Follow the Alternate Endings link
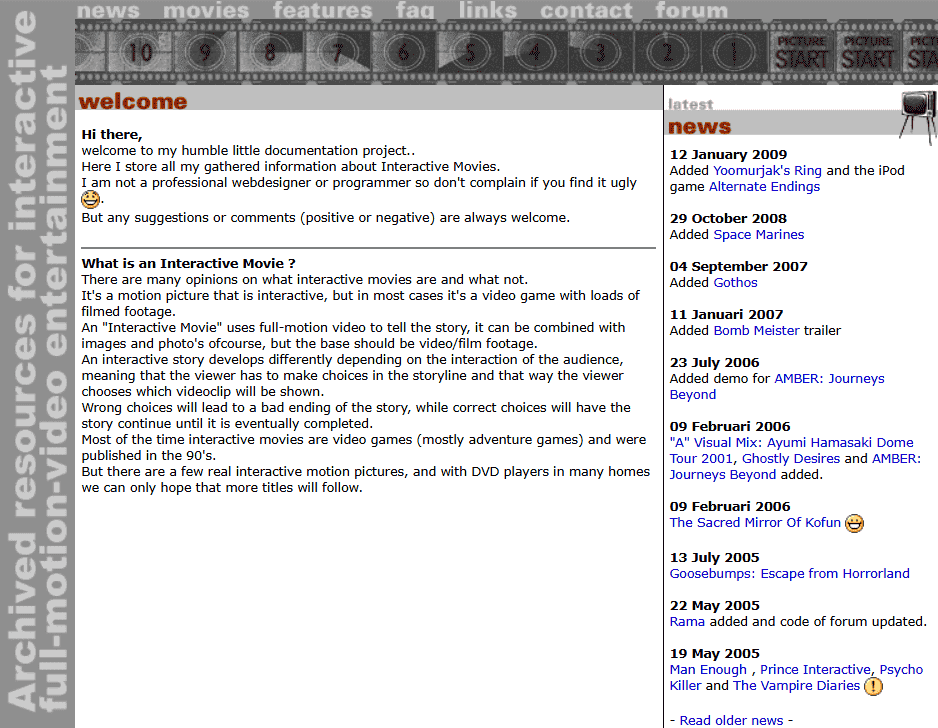This screenshot has height=728, width=938. click(764, 187)
